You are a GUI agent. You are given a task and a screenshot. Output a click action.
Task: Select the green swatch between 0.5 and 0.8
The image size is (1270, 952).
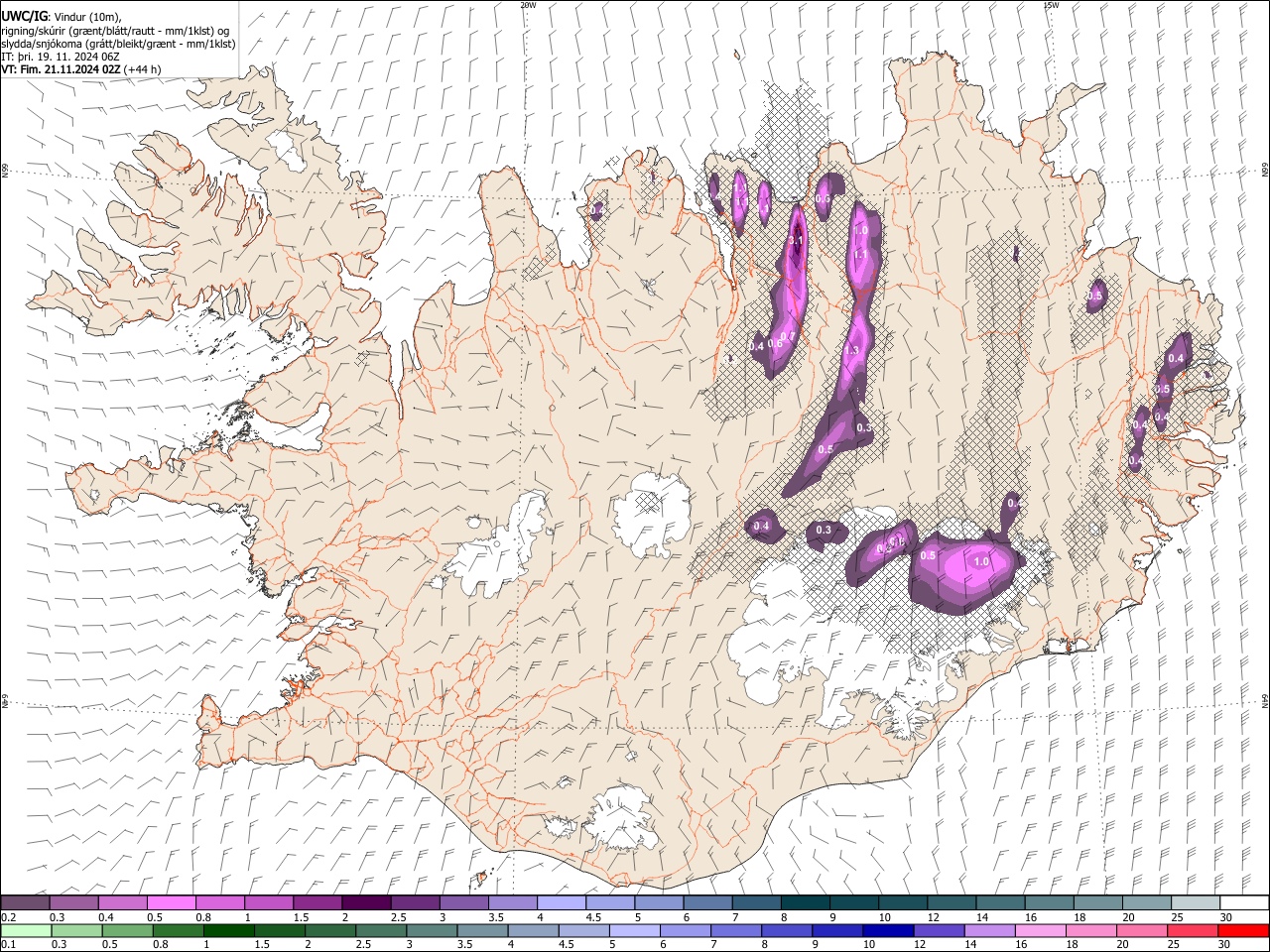click(x=127, y=930)
